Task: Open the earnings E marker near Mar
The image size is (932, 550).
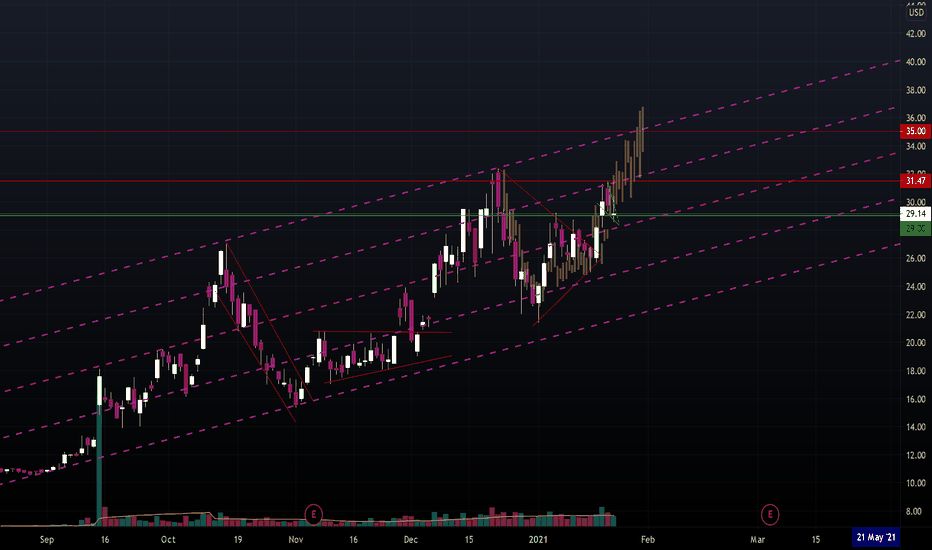Action: tap(770, 514)
